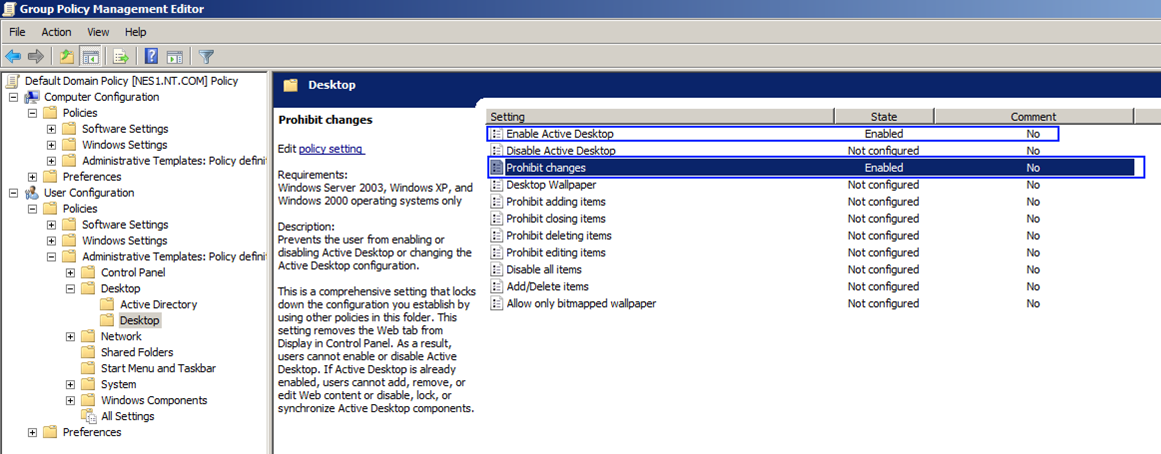Click the Active Directory folder icon
The width and height of the screenshot is (1161, 454).
(x=108, y=304)
